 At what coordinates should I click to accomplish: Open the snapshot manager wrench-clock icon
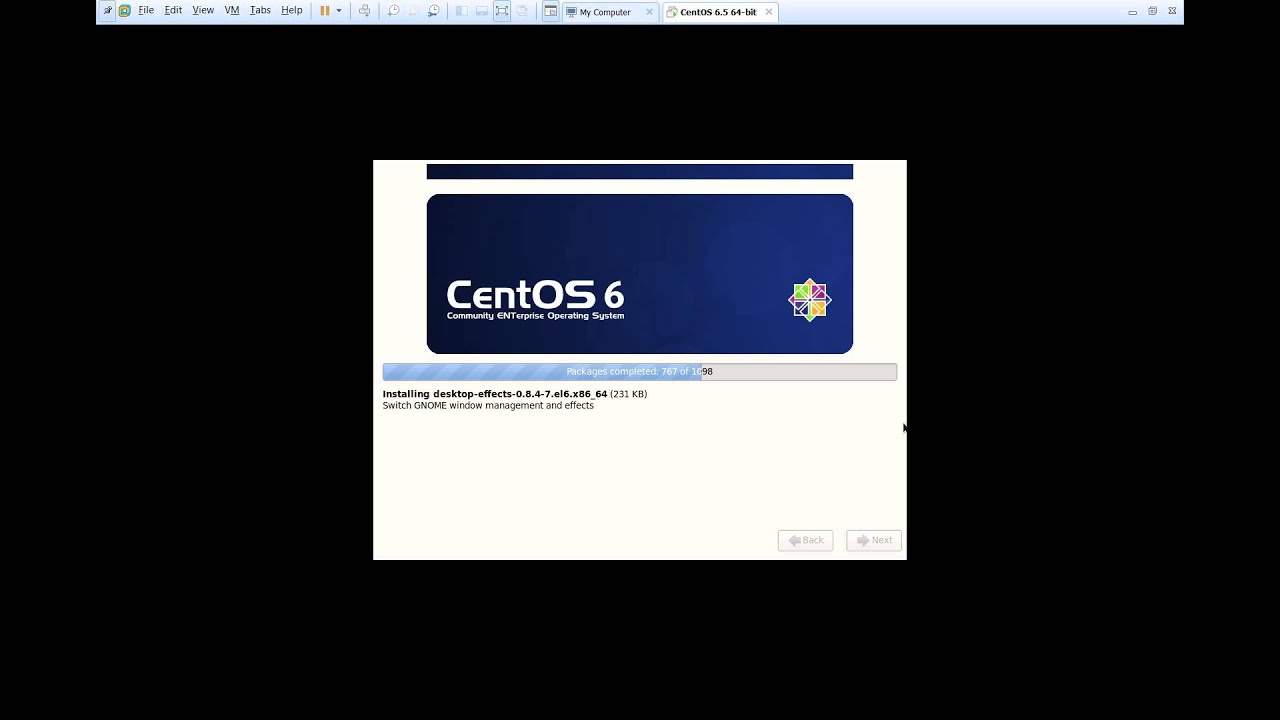tap(434, 11)
